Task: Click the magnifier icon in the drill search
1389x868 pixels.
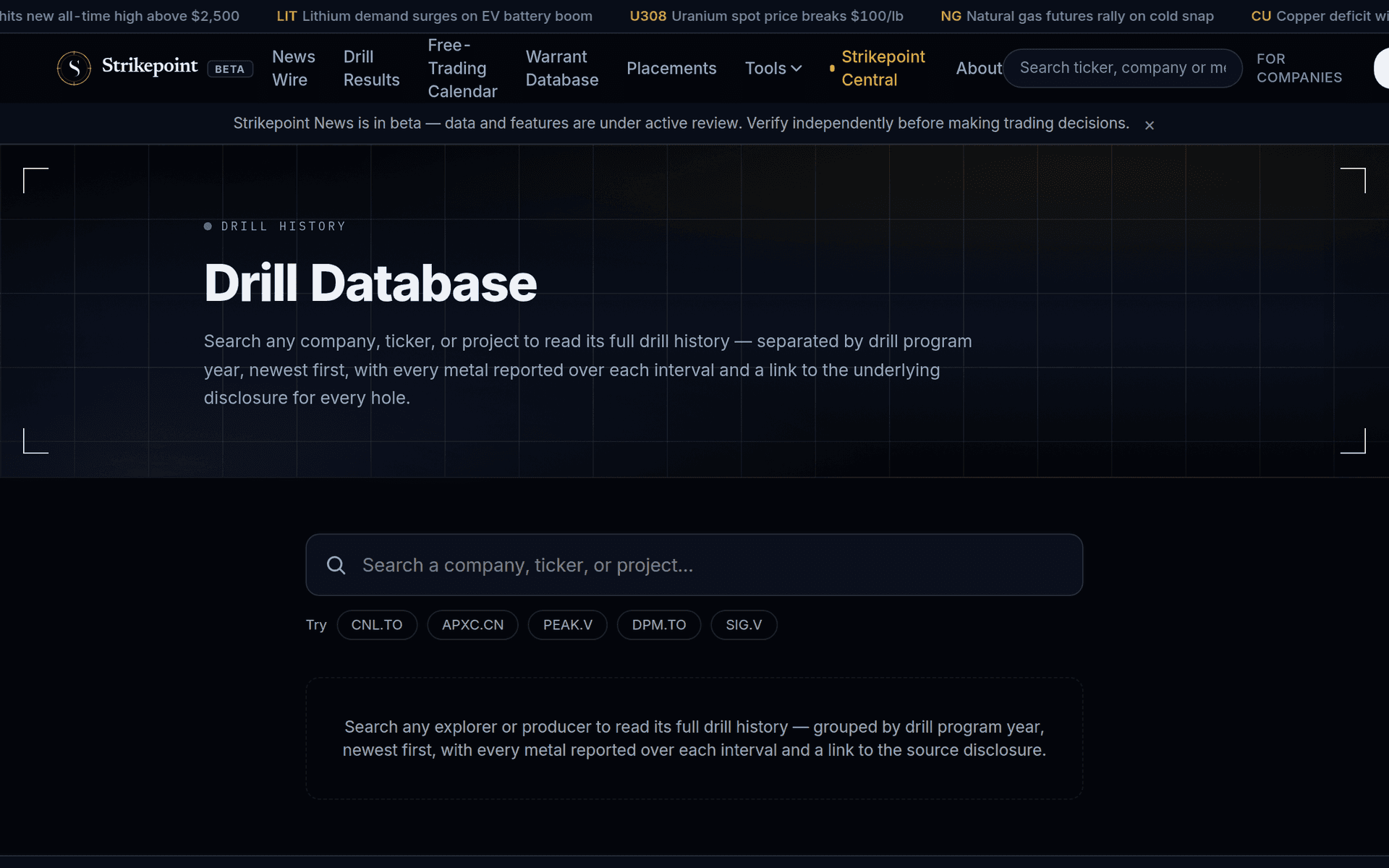Action: [336, 565]
